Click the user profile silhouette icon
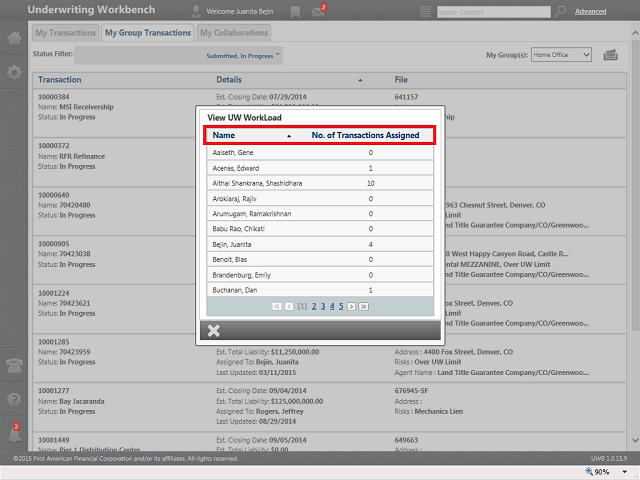This screenshot has width=640, height=480. coord(196,11)
